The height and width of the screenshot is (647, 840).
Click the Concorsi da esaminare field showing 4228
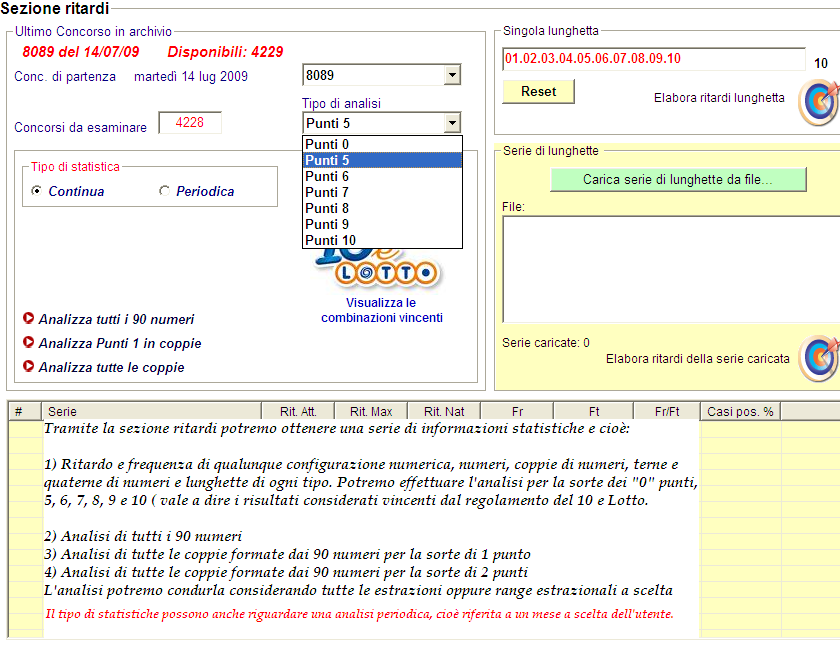click(190, 123)
